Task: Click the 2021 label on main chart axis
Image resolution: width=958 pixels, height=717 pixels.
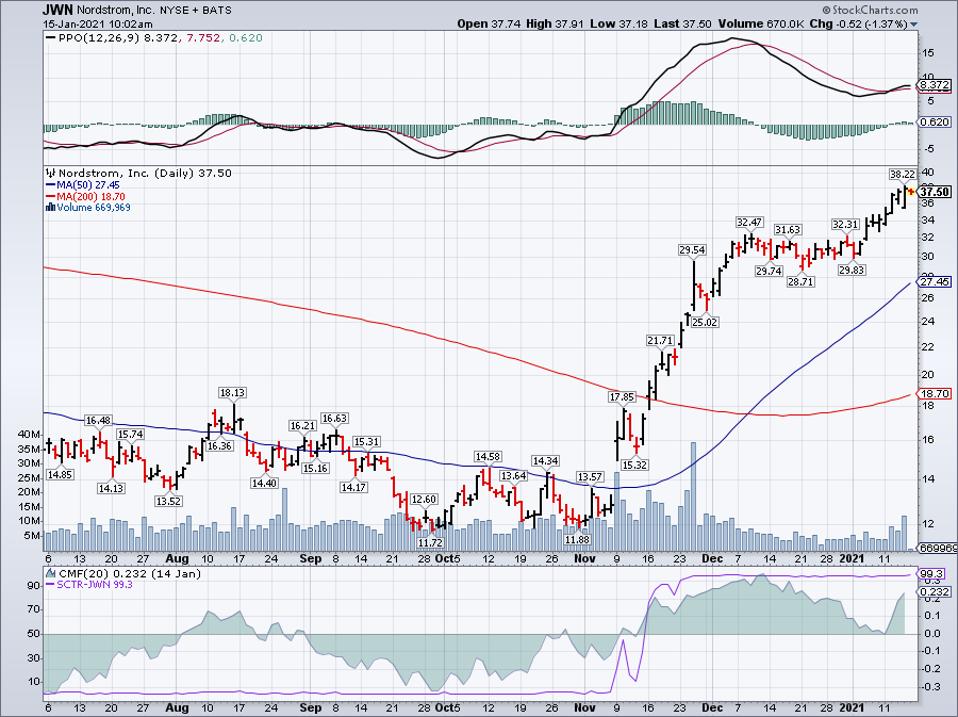Action: coord(852,559)
